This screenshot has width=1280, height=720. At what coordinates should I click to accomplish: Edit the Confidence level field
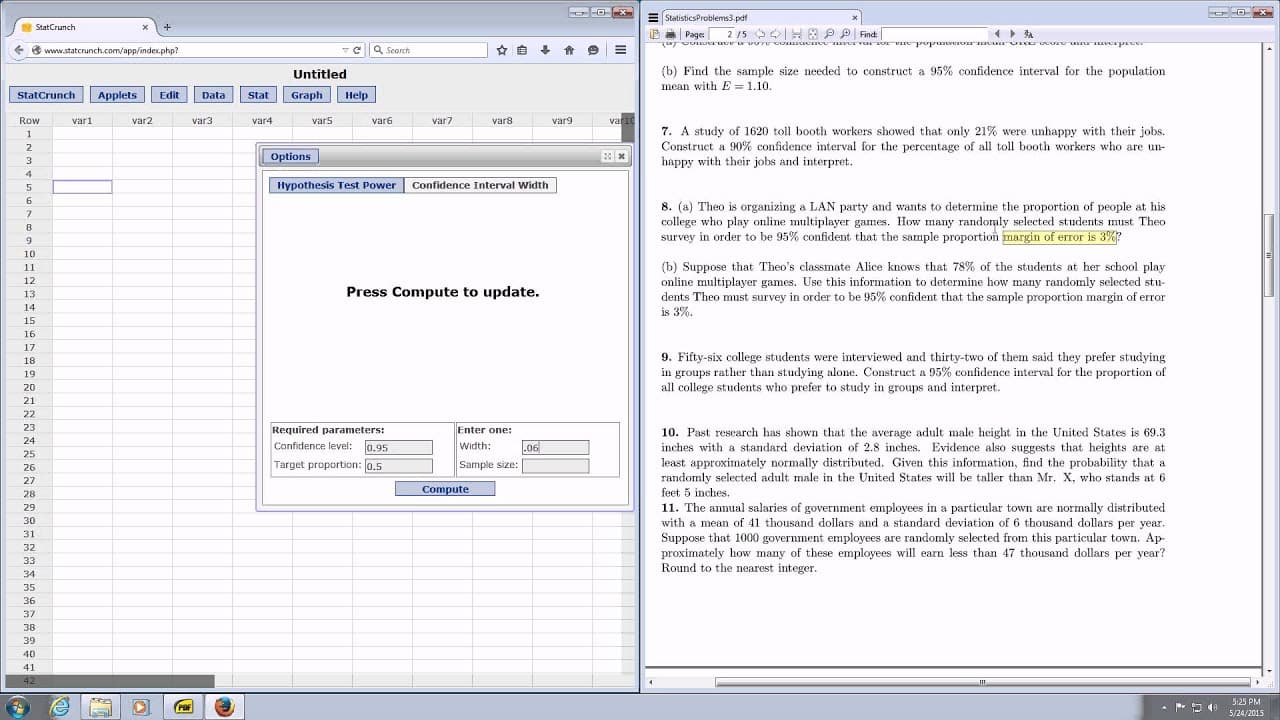[x=399, y=448]
